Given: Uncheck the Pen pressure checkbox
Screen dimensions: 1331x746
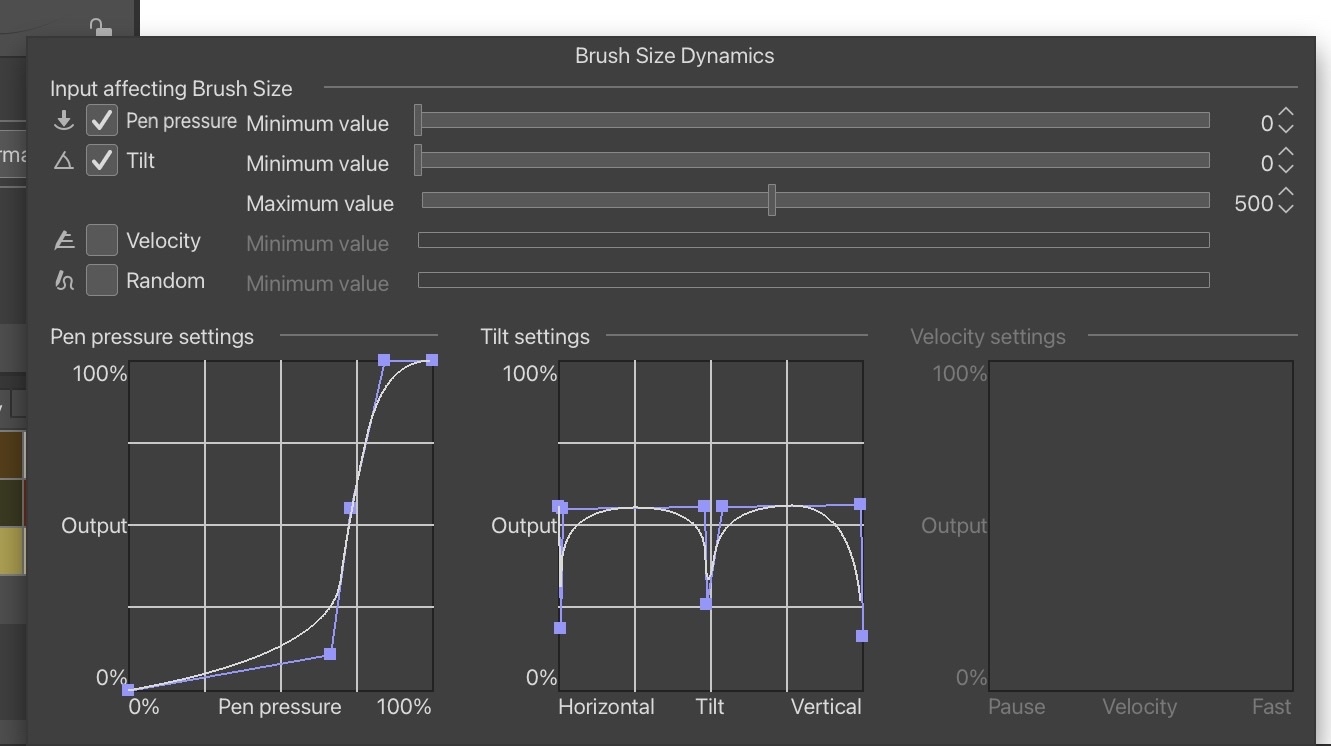Looking at the screenshot, I should [102, 121].
